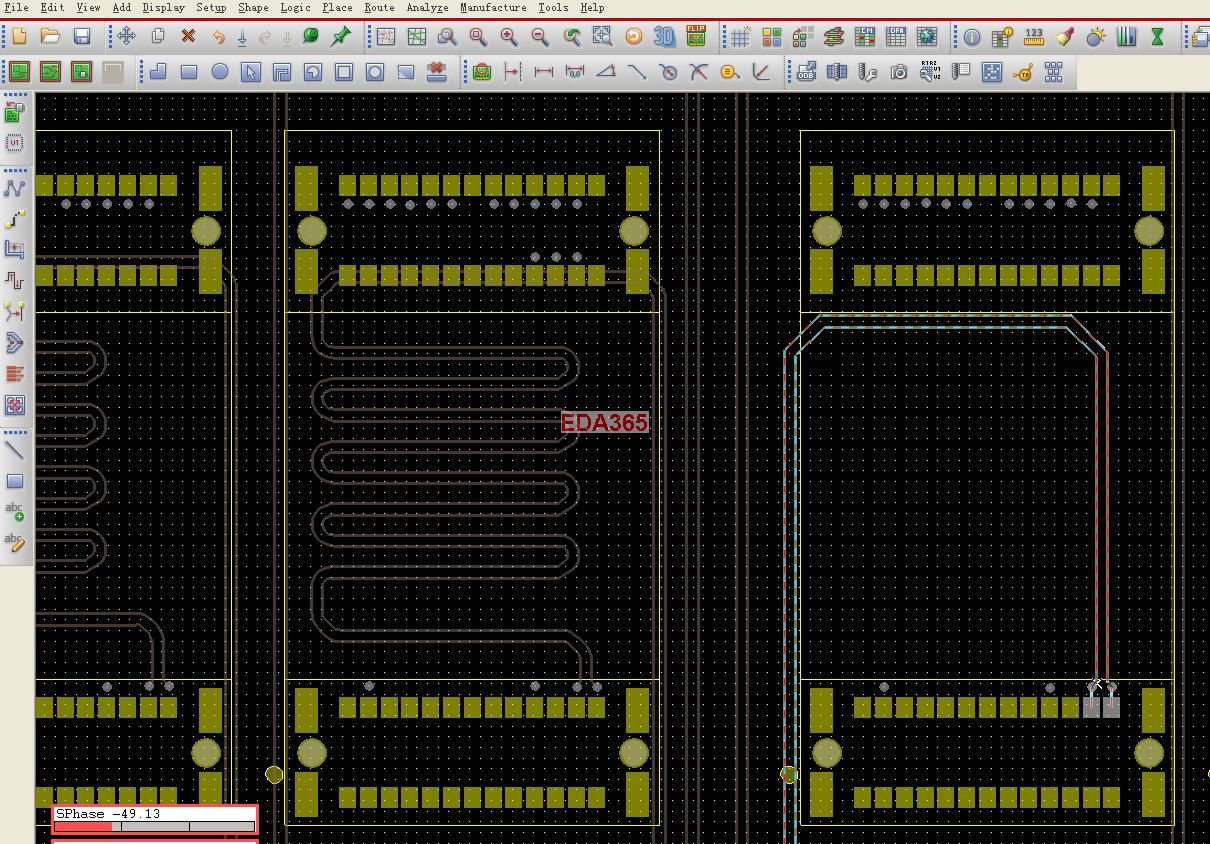Viewport: 1210px width, 844px height.
Task: Click the Zoom In magnifier button
Action: (x=509, y=37)
